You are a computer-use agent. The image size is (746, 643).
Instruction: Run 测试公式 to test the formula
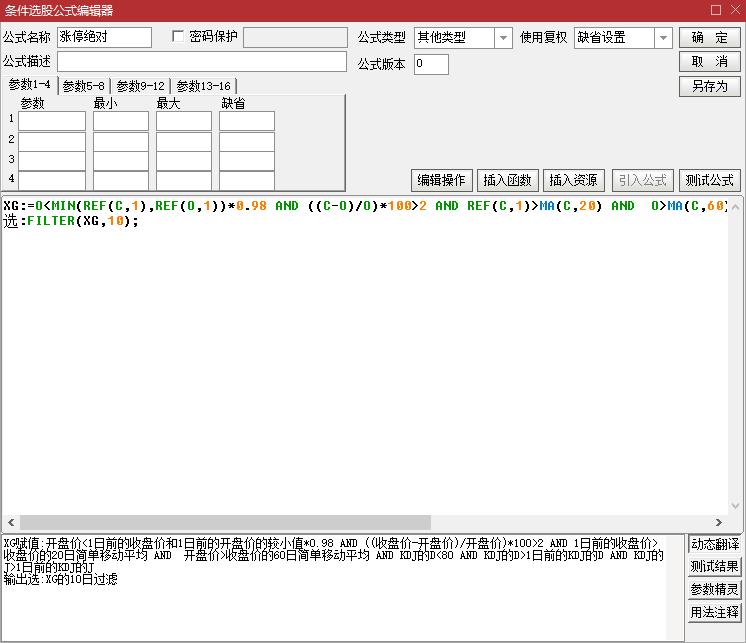710,180
